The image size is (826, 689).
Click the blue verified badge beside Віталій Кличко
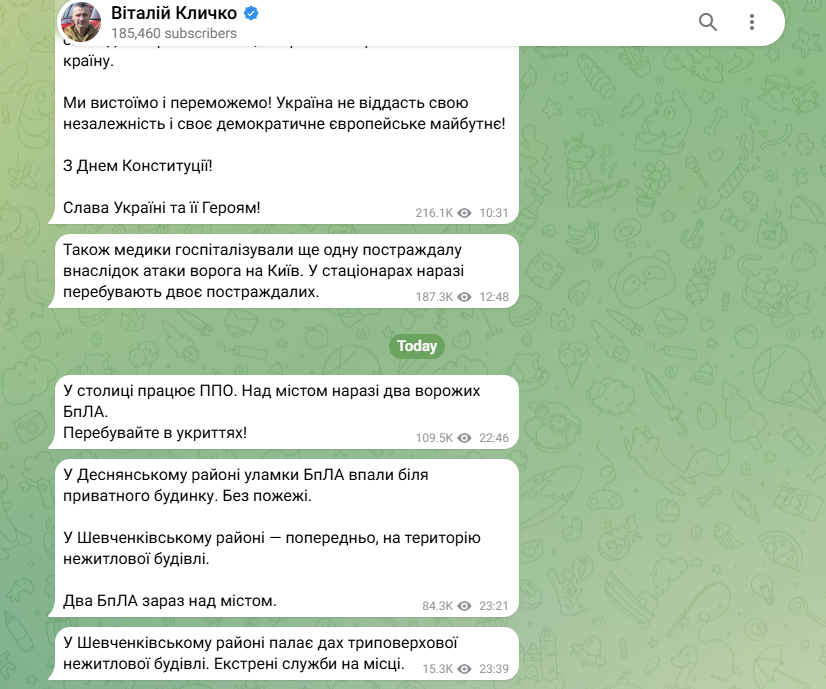point(251,13)
